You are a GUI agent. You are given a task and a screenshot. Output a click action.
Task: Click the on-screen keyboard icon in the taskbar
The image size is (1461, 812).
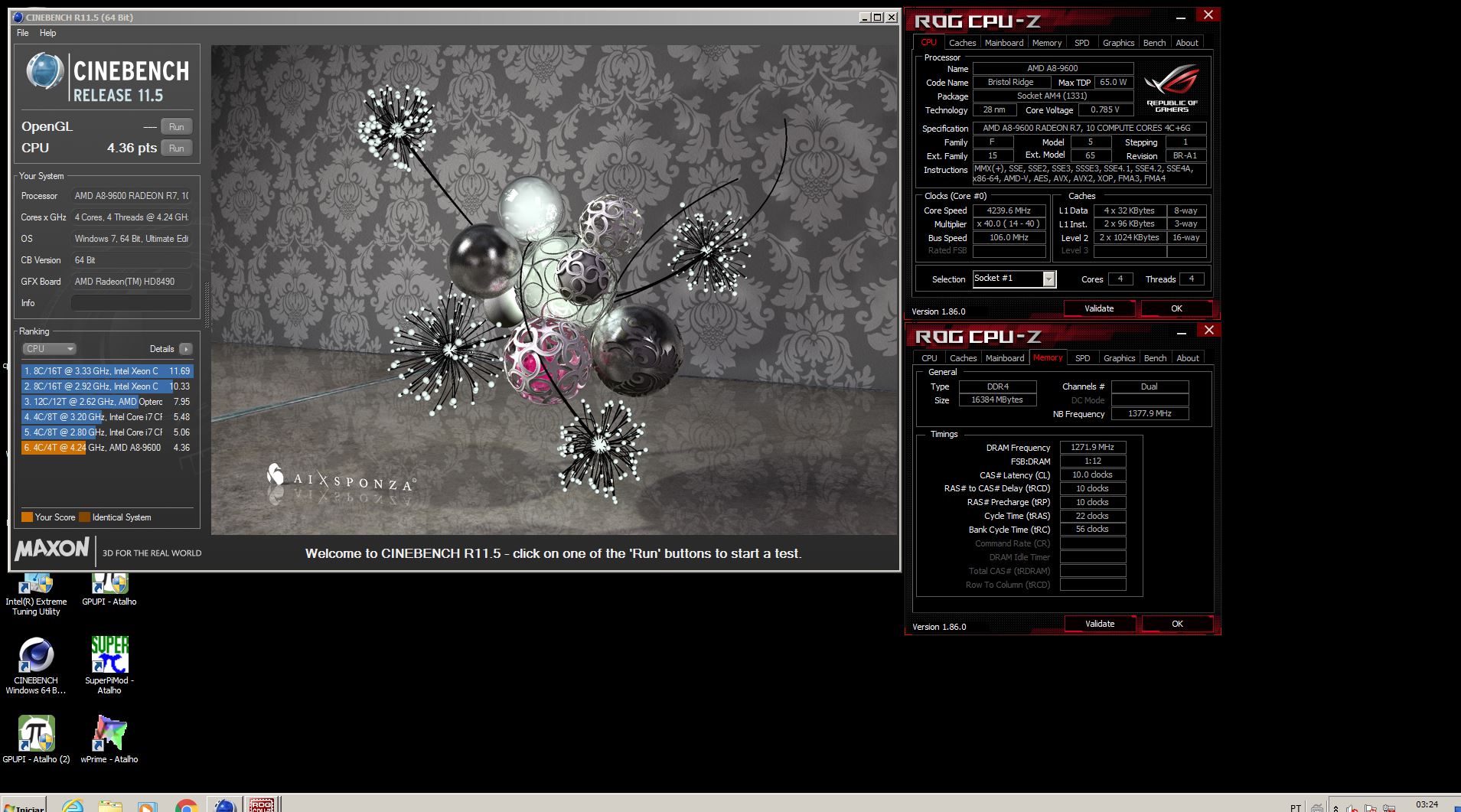(1317, 807)
